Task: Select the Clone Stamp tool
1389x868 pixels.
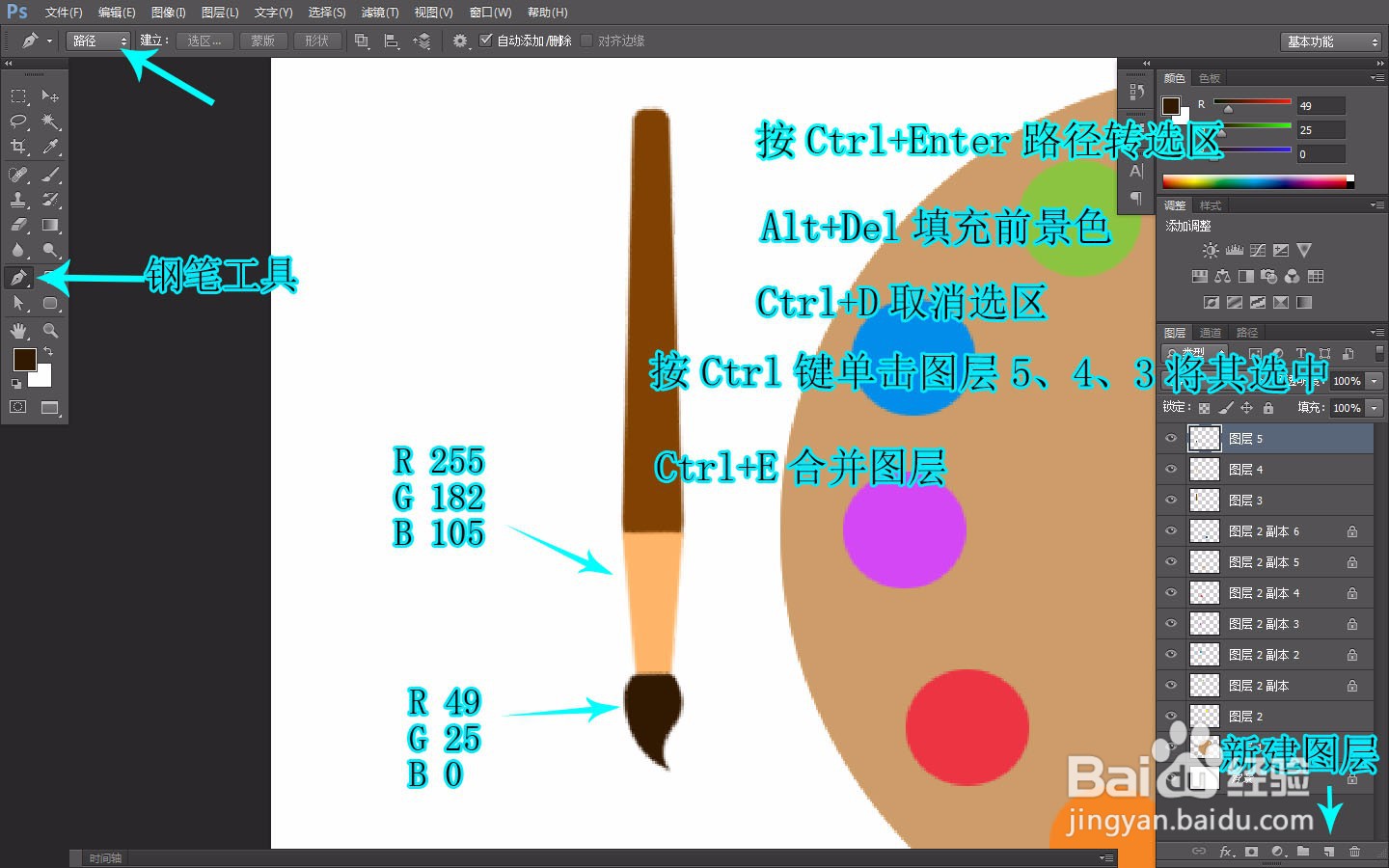Action: click(x=18, y=200)
